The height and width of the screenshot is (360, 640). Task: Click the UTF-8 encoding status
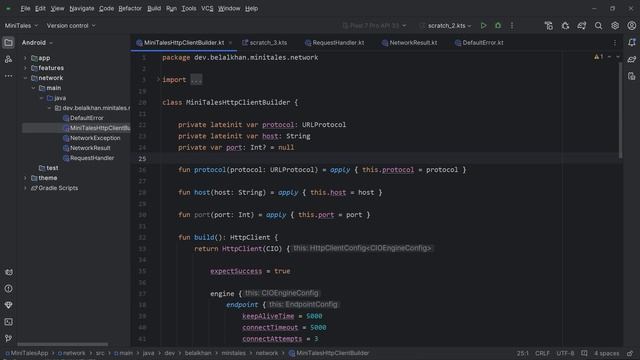click(565, 353)
